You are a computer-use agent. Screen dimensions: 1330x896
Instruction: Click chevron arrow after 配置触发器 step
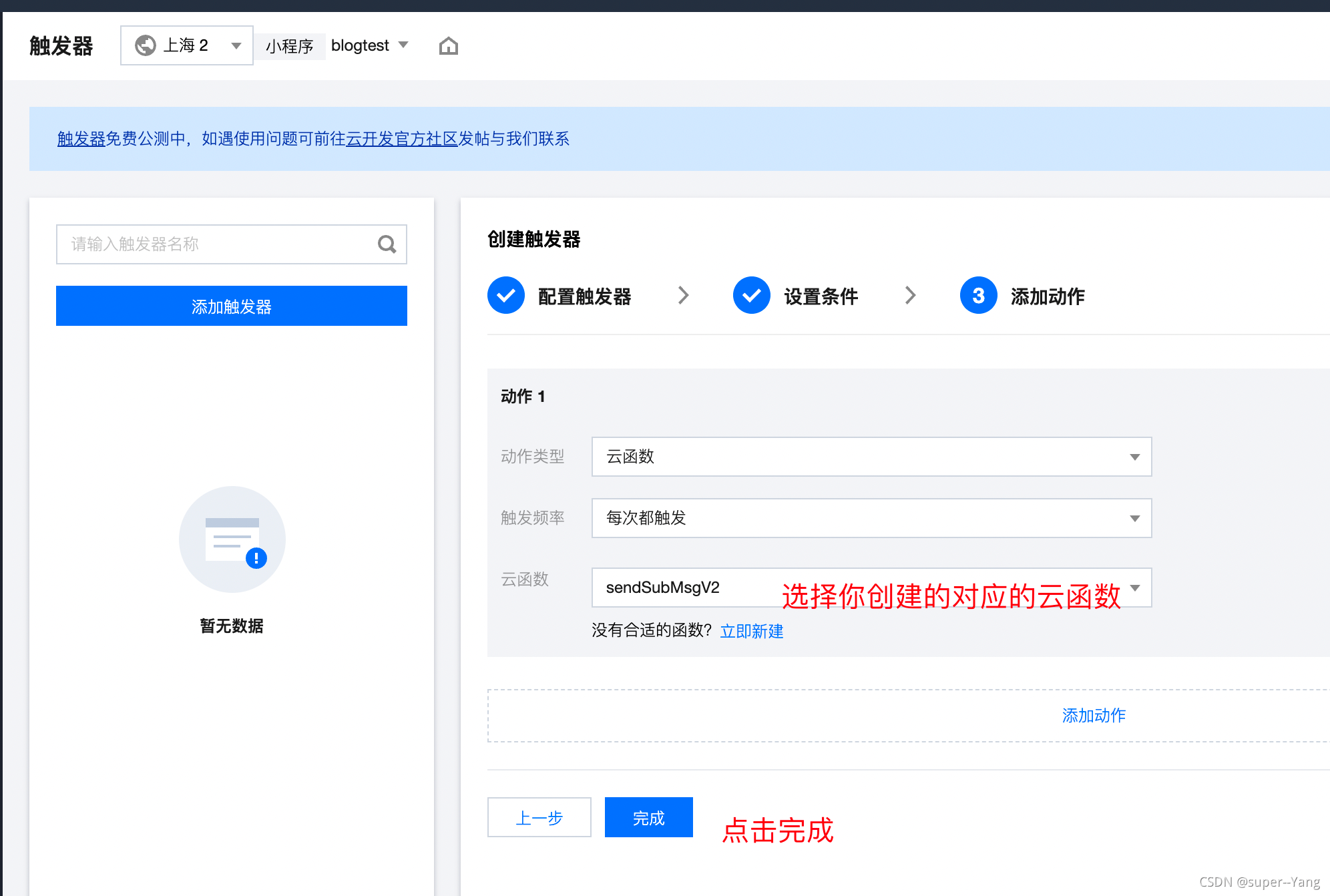pos(682,295)
